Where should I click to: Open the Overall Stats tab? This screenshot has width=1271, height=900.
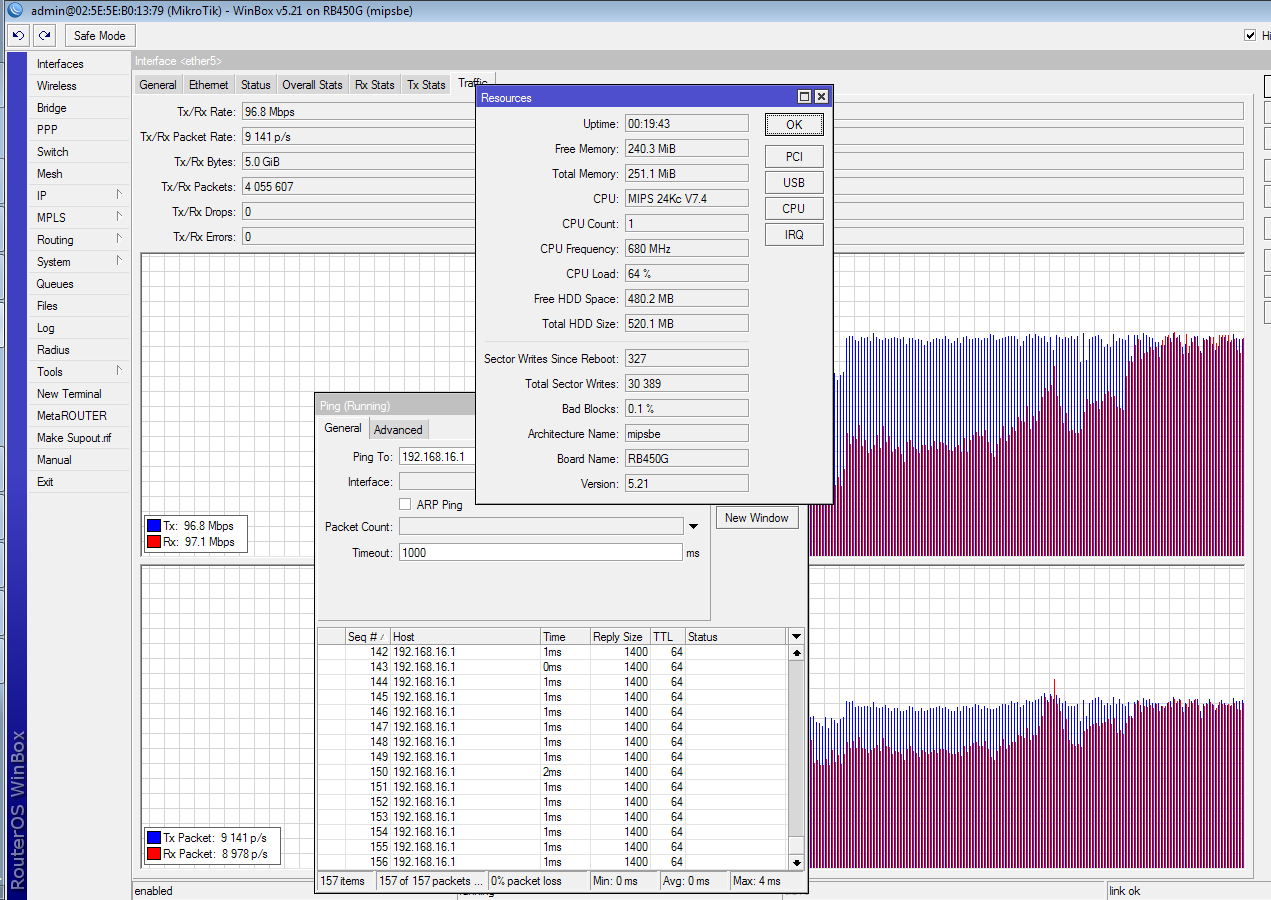coord(312,85)
